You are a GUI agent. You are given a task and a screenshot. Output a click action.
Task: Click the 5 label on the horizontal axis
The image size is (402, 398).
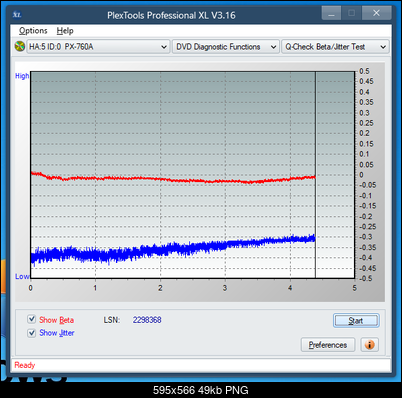[x=354, y=288]
